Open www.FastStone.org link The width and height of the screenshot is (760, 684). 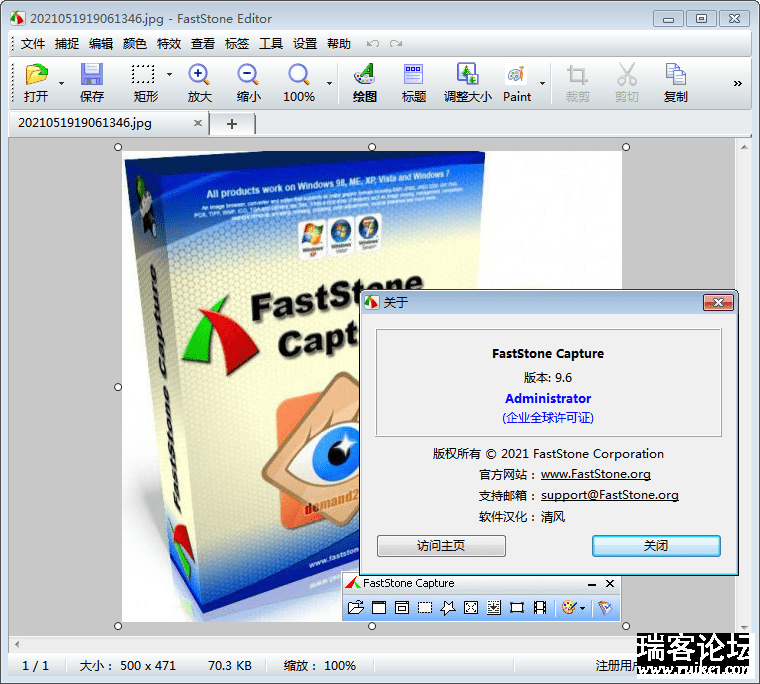(596, 474)
